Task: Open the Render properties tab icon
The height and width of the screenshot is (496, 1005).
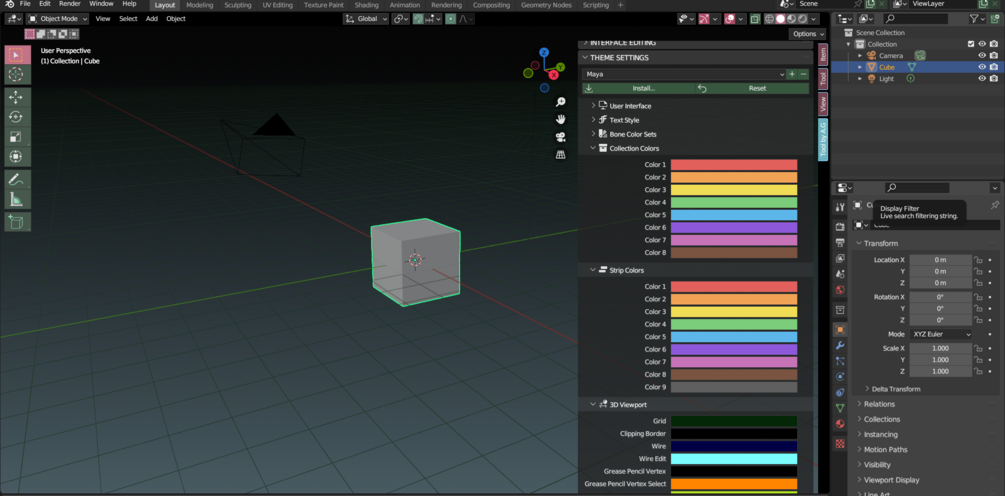Action: coord(840,227)
